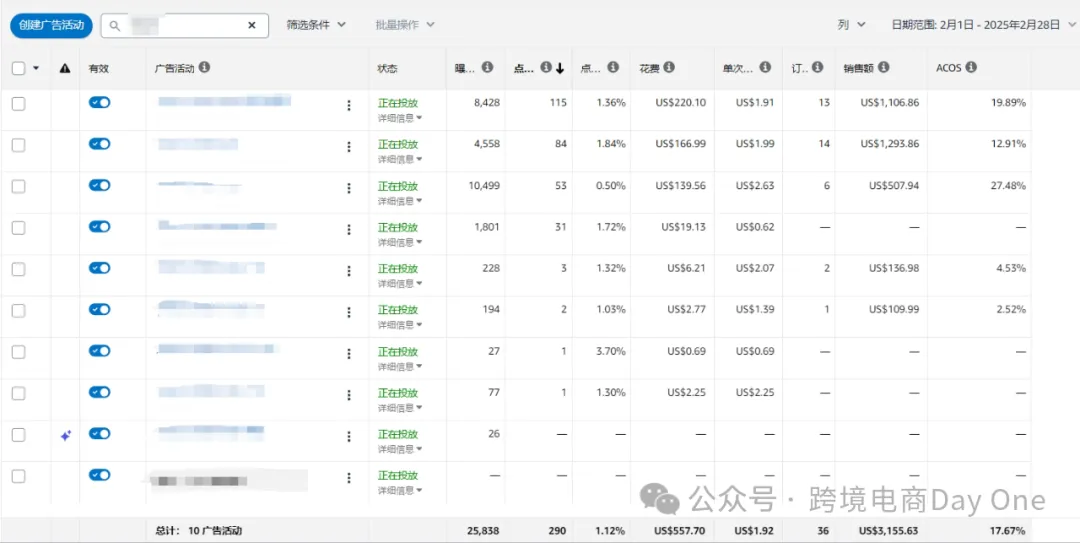Click the 有效 column header

tap(98, 69)
